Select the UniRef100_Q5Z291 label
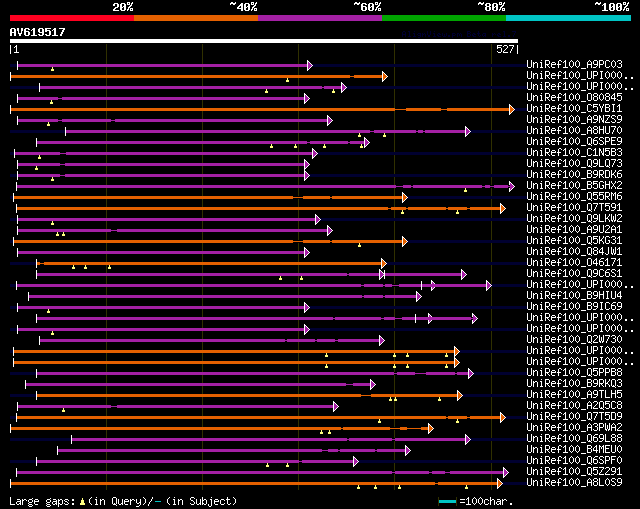The width and height of the screenshot is (640, 509). click(574, 471)
